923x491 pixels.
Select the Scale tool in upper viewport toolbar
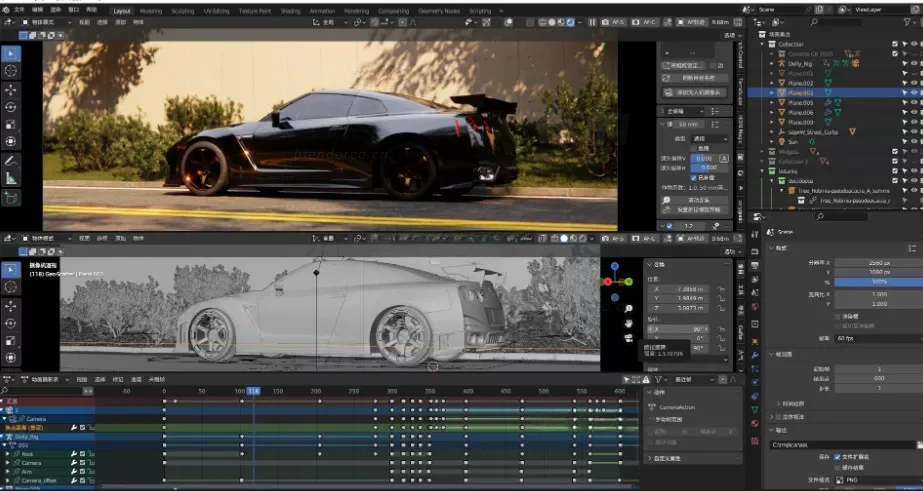point(11,124)
